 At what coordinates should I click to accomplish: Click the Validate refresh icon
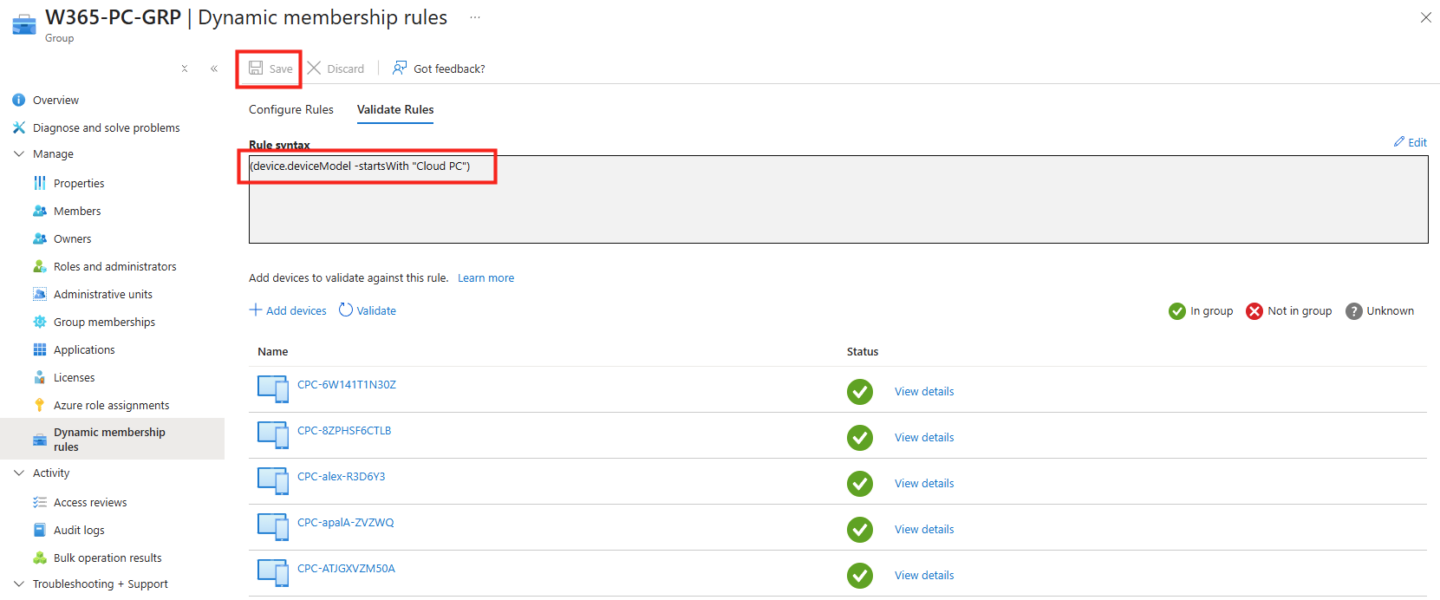(346, 310)
